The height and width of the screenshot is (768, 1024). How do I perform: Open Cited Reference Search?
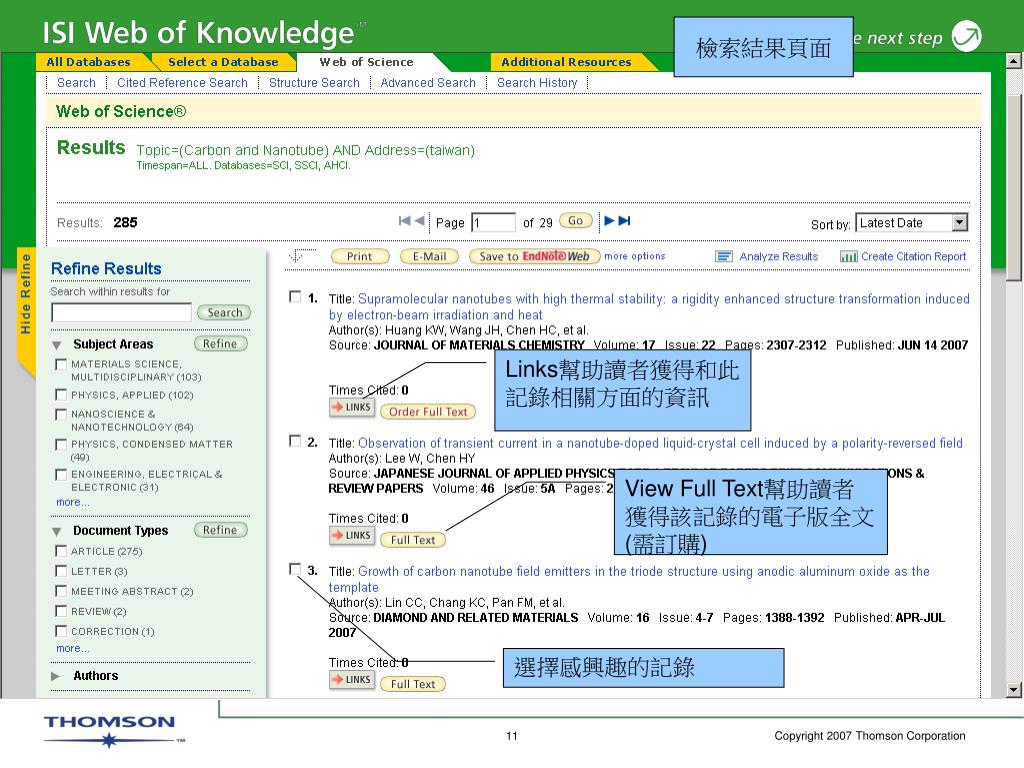182,83
